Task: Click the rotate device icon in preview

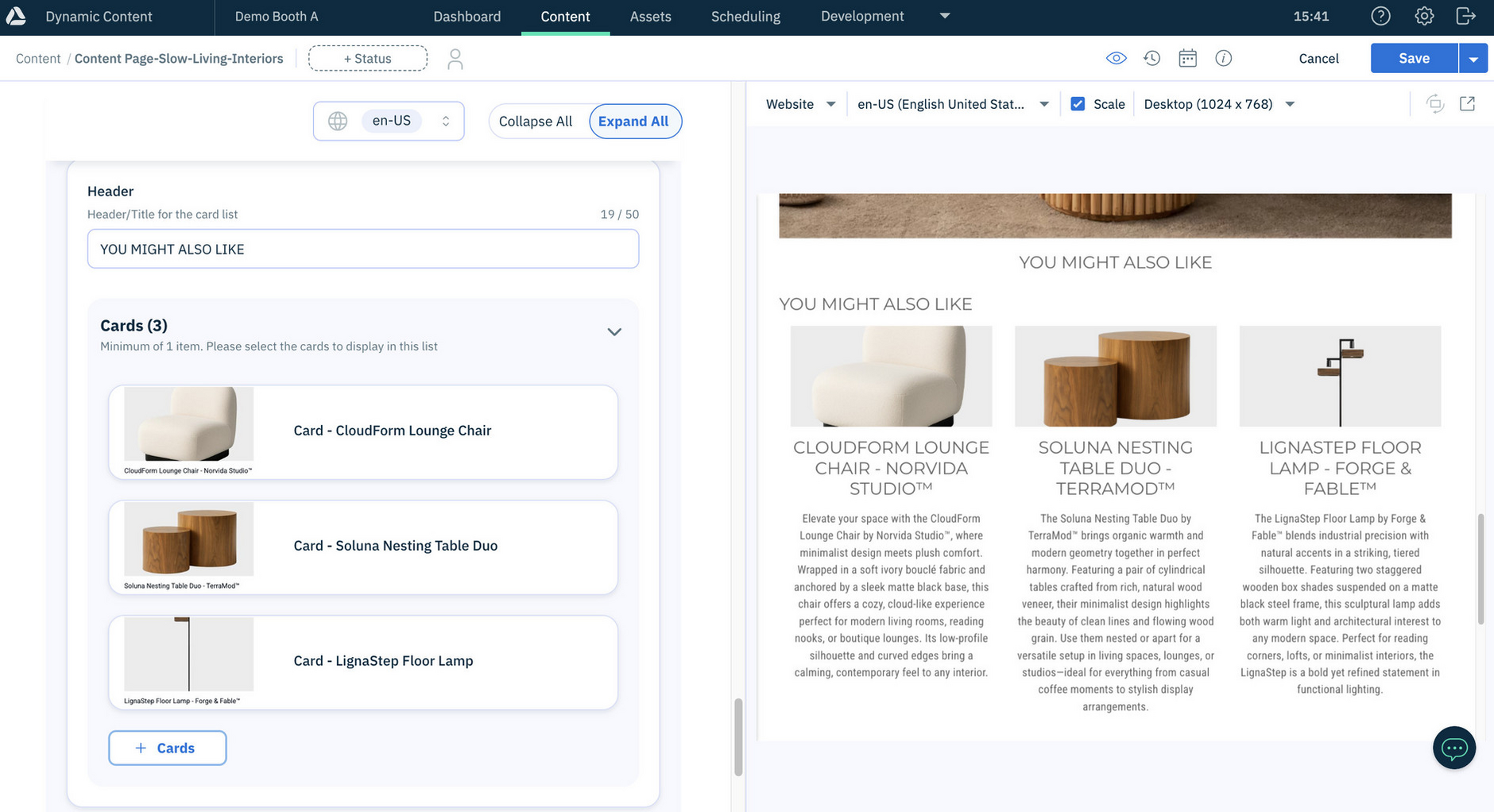Action: 1435,104
